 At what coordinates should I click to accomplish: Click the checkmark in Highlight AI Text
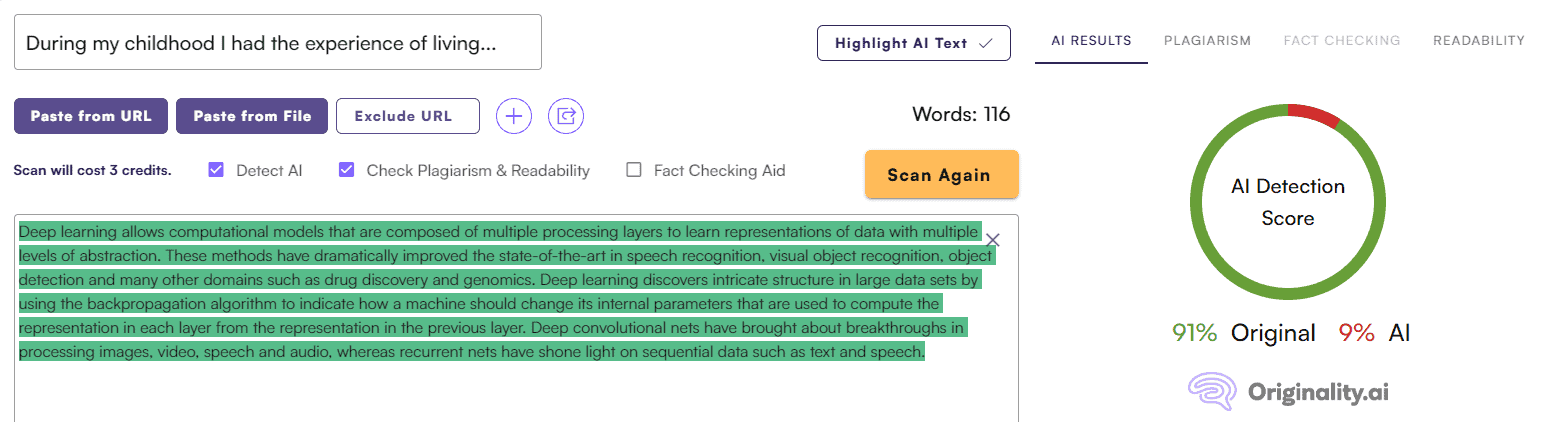pos(985,43)
